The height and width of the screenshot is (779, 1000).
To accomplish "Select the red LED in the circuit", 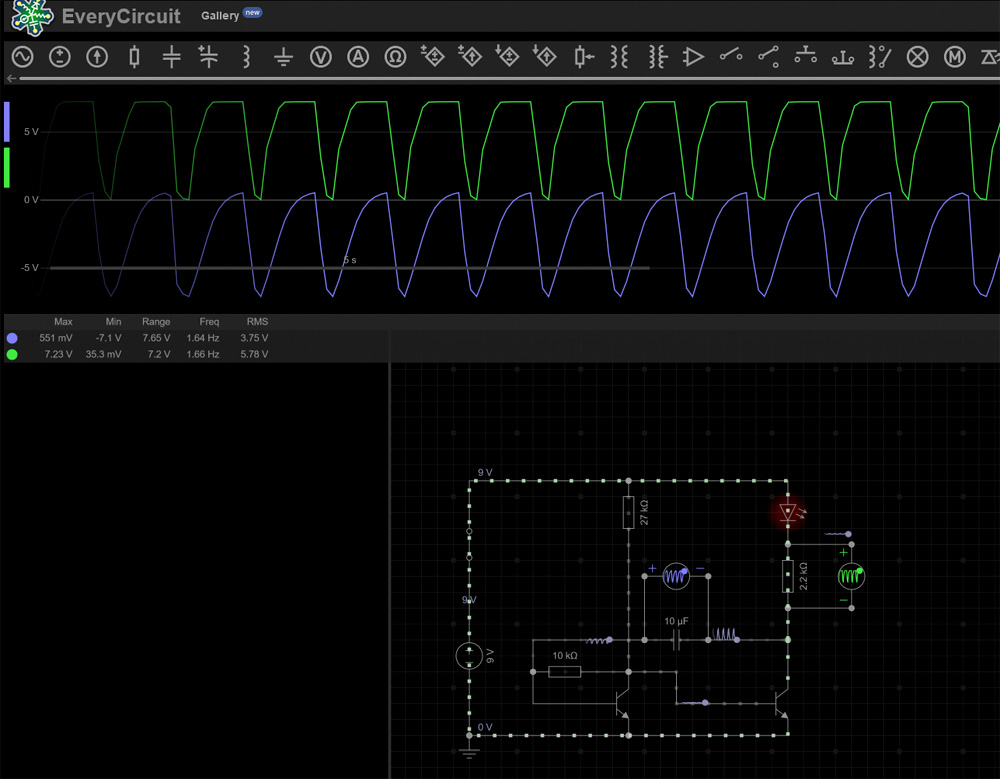I will click(788, 513).
